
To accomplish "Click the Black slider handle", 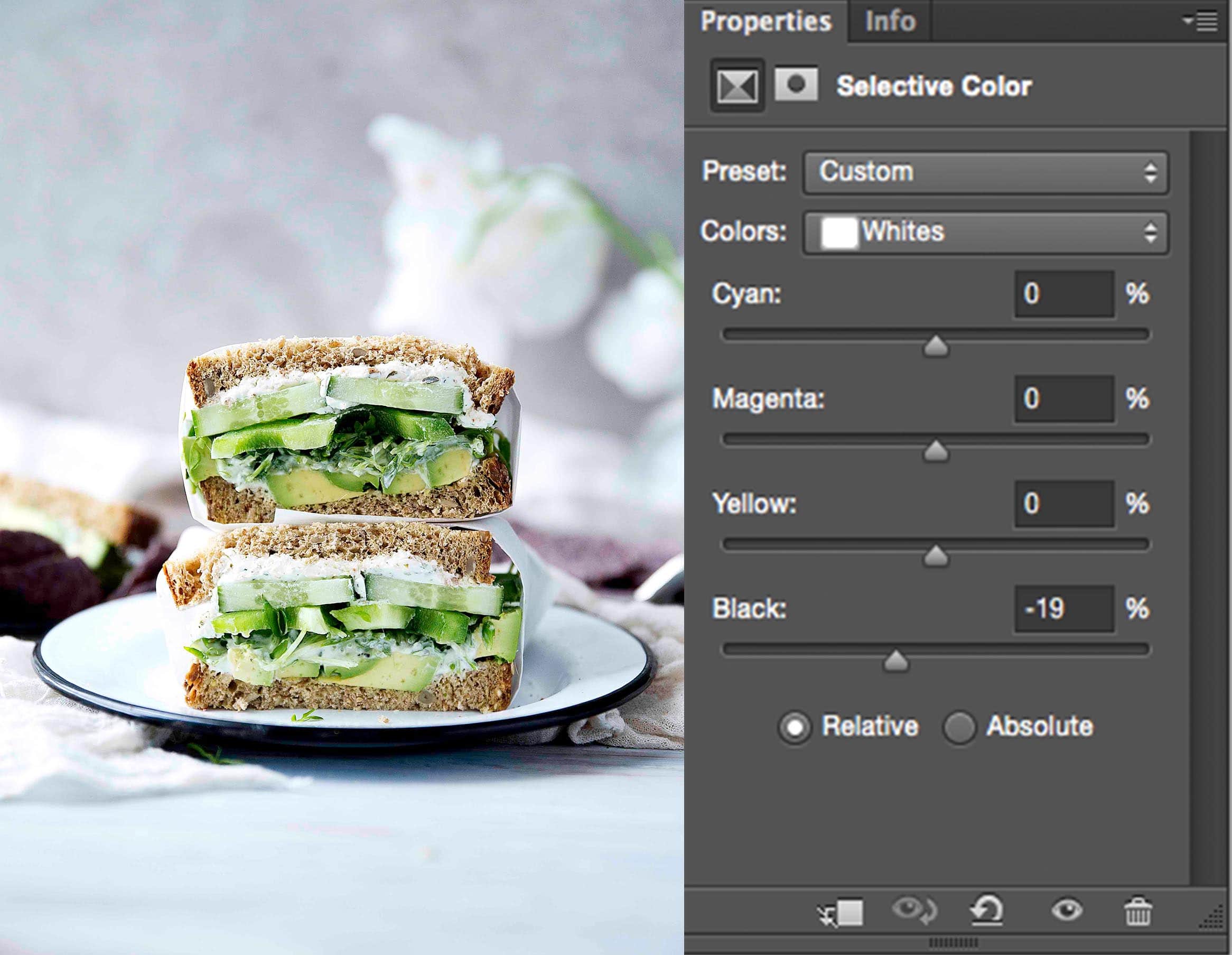I will pyautogui.click(x=895, y=662).
